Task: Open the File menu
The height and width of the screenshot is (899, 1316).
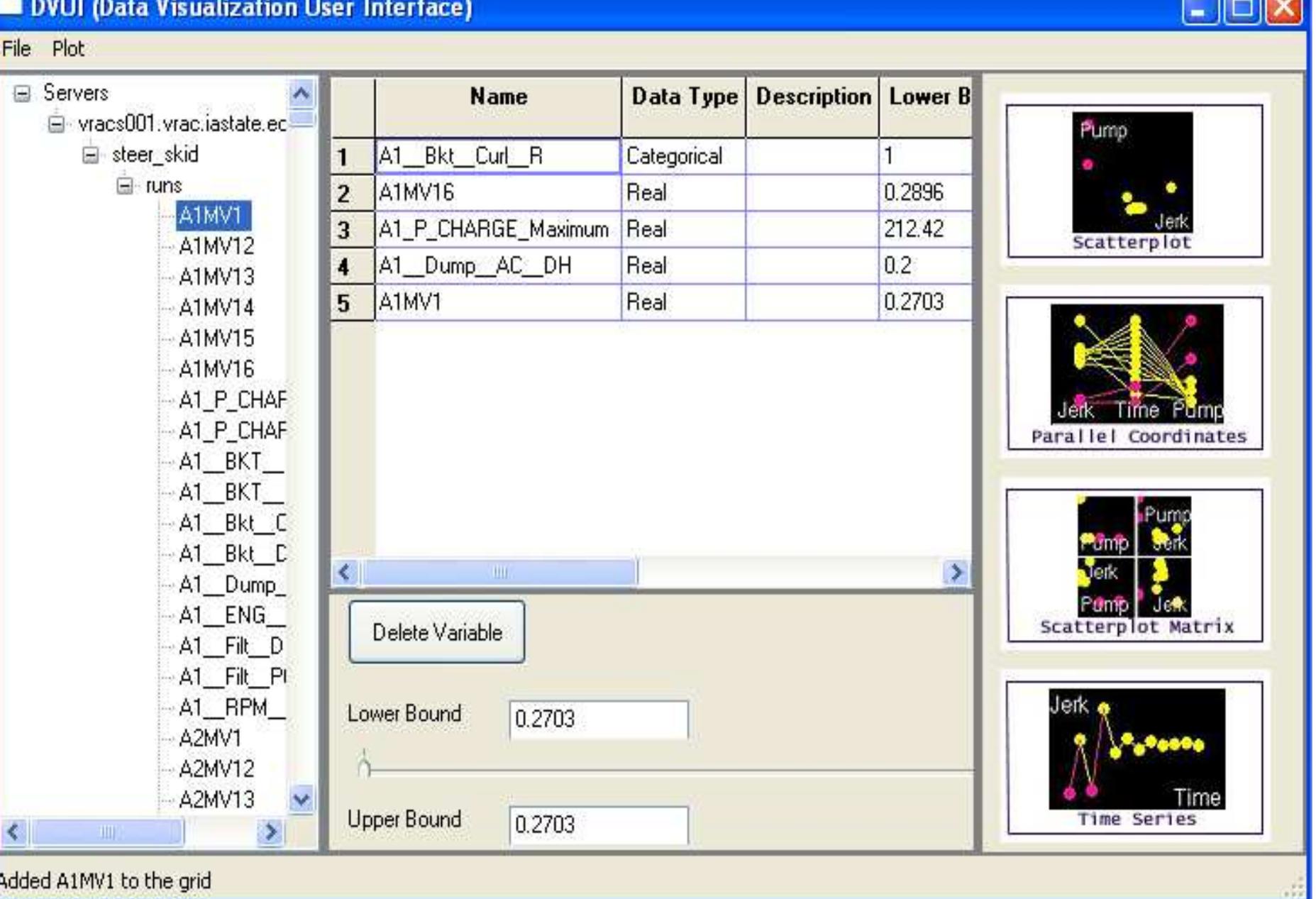Action: point(16,49)
